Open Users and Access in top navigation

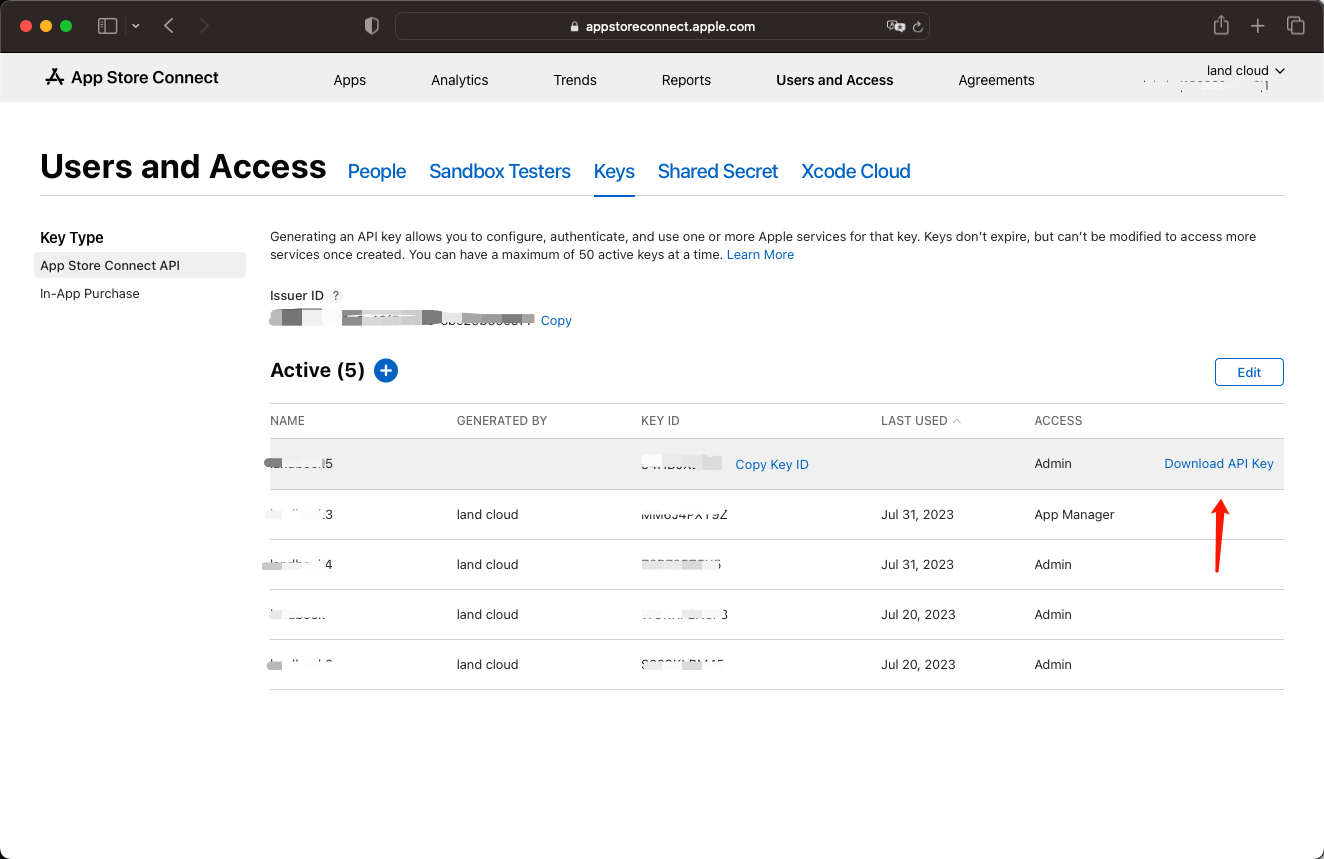click(835, 80)
